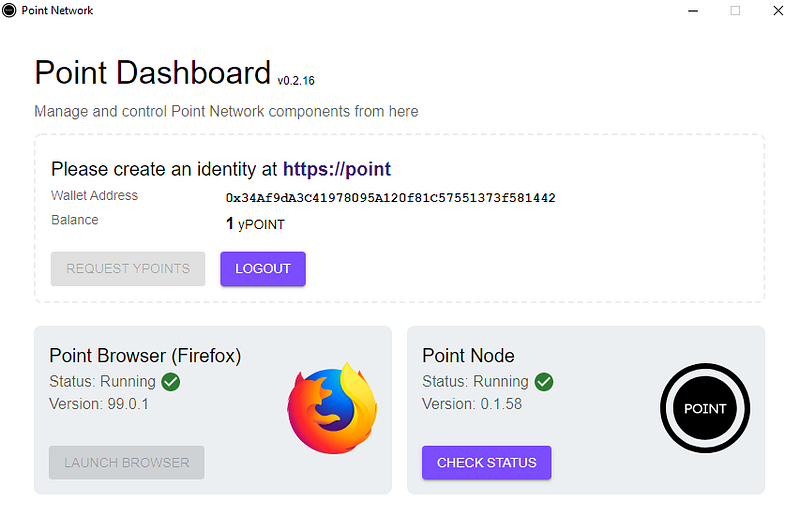Open the https://point link
This screenshot has width=800, height=520.
tap(337, 169)
